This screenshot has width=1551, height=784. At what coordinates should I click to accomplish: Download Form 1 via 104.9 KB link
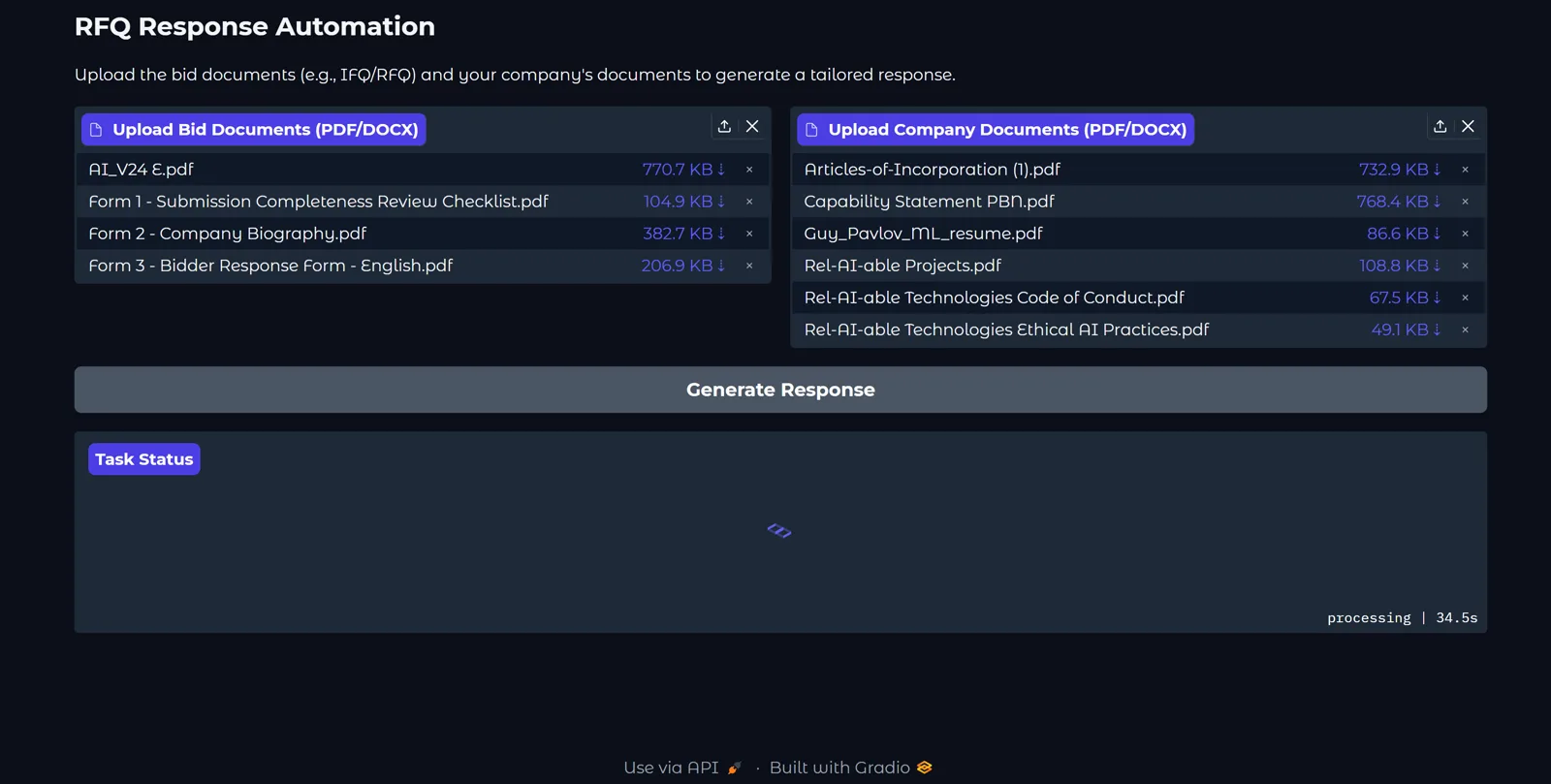684,202
